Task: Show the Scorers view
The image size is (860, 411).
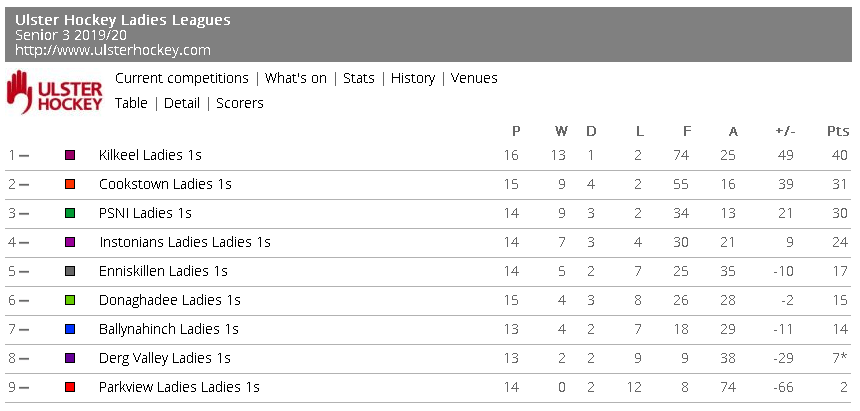Action: (x=240, y=103)
